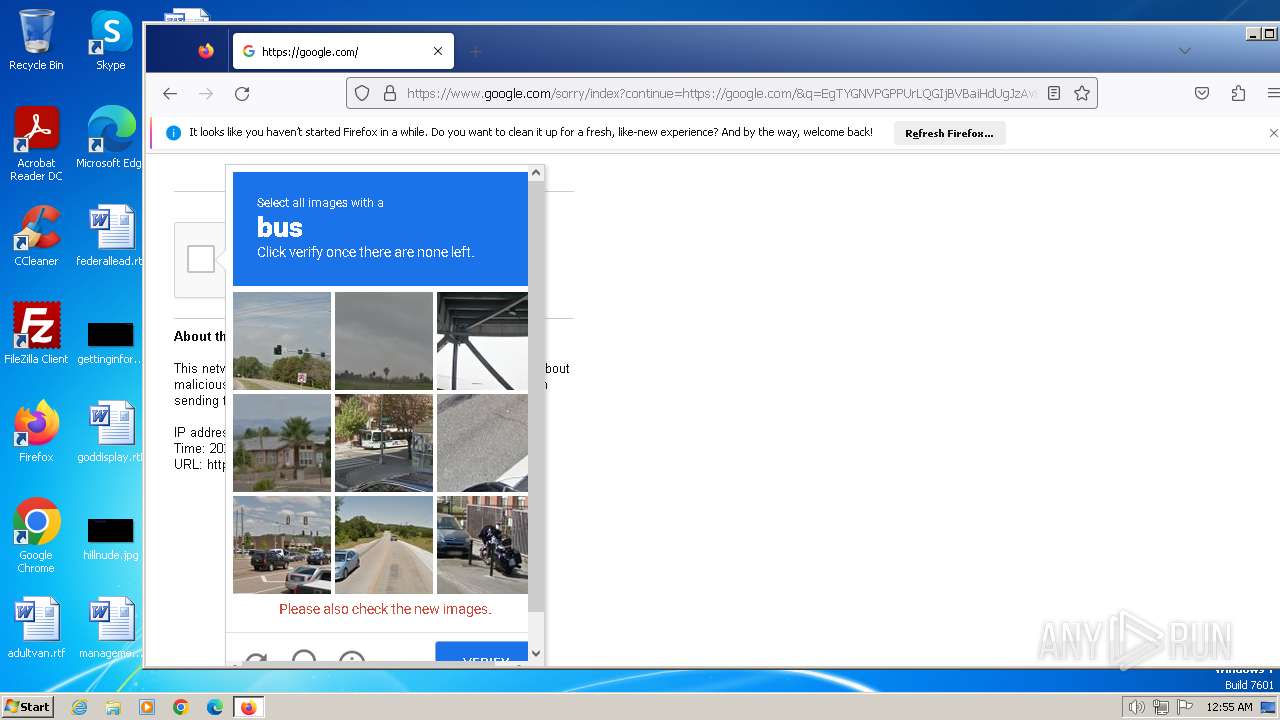The height and width of the screenshot is (720, 1280).
Task: Expand the list all tabs chevron
Action: click(1184, 51)
